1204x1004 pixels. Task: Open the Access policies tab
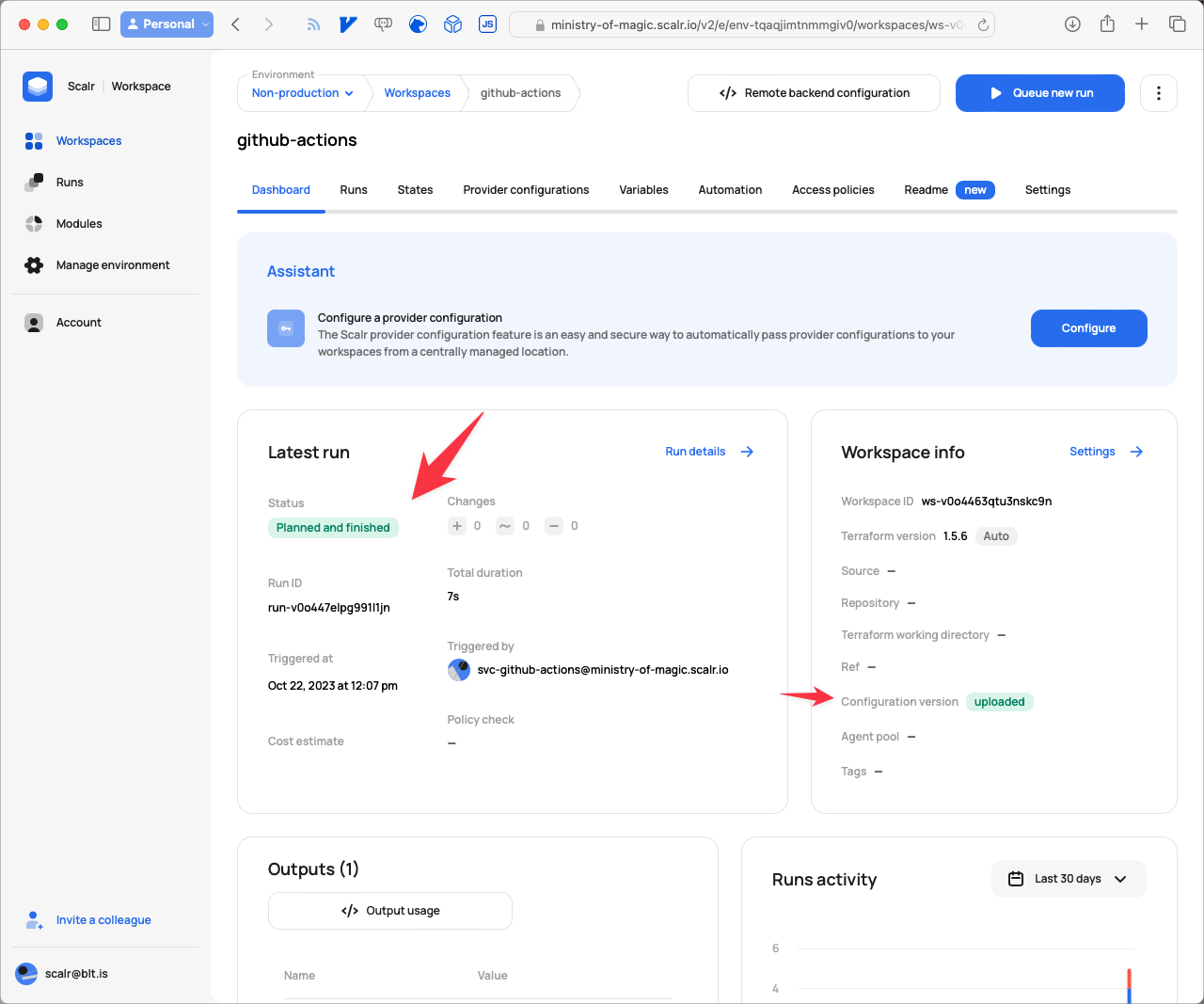point(832,190)
